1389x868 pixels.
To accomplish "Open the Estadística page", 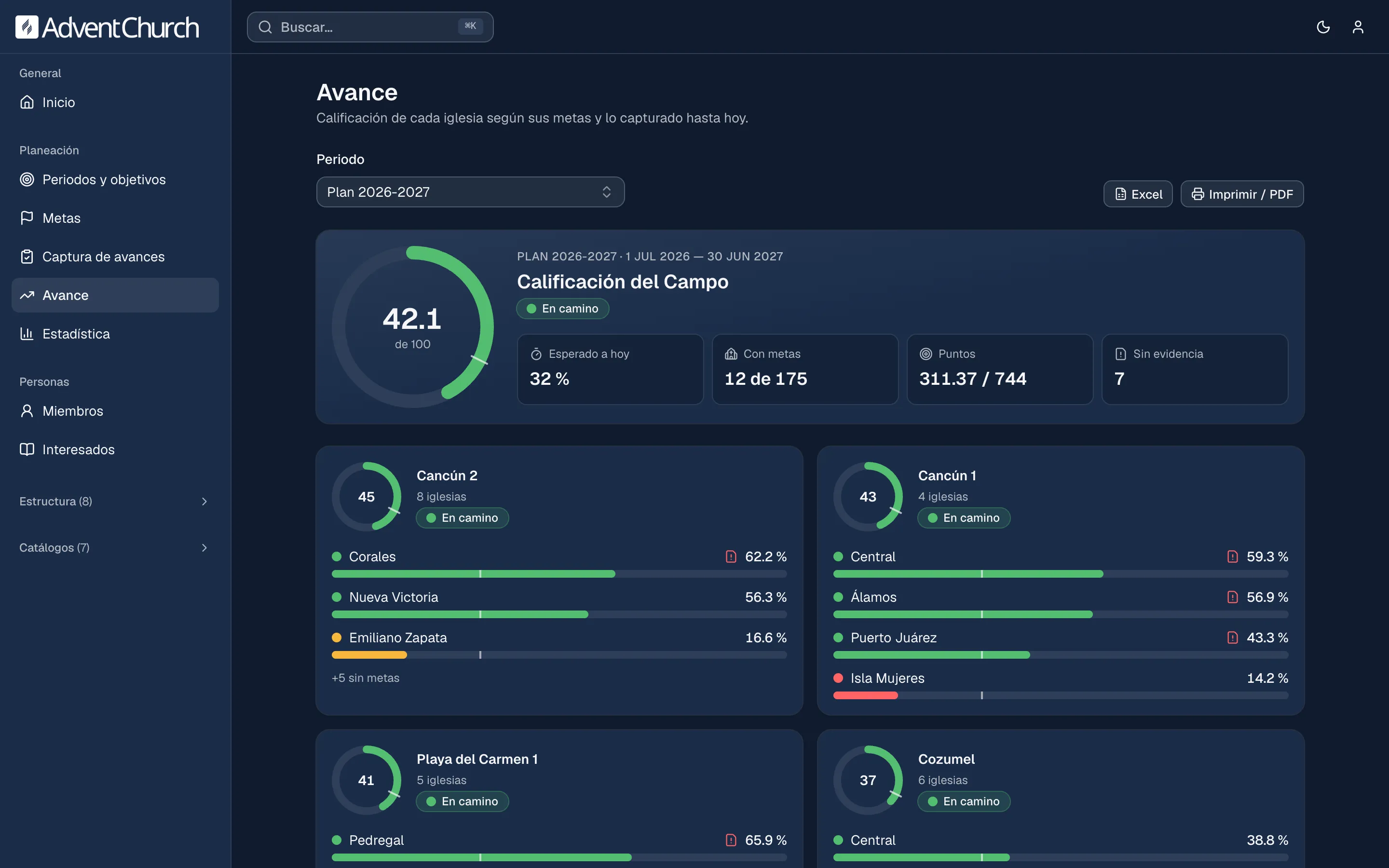I will click(115, 334).
